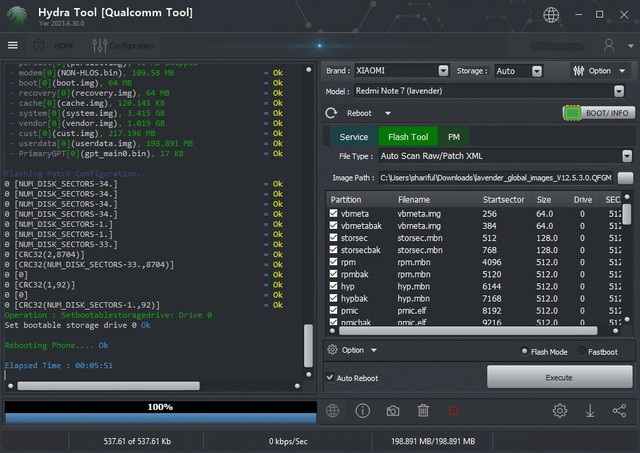Expand the Option arrow below partition table
This screenshot has height=453, width=640.
pos(373,350)
